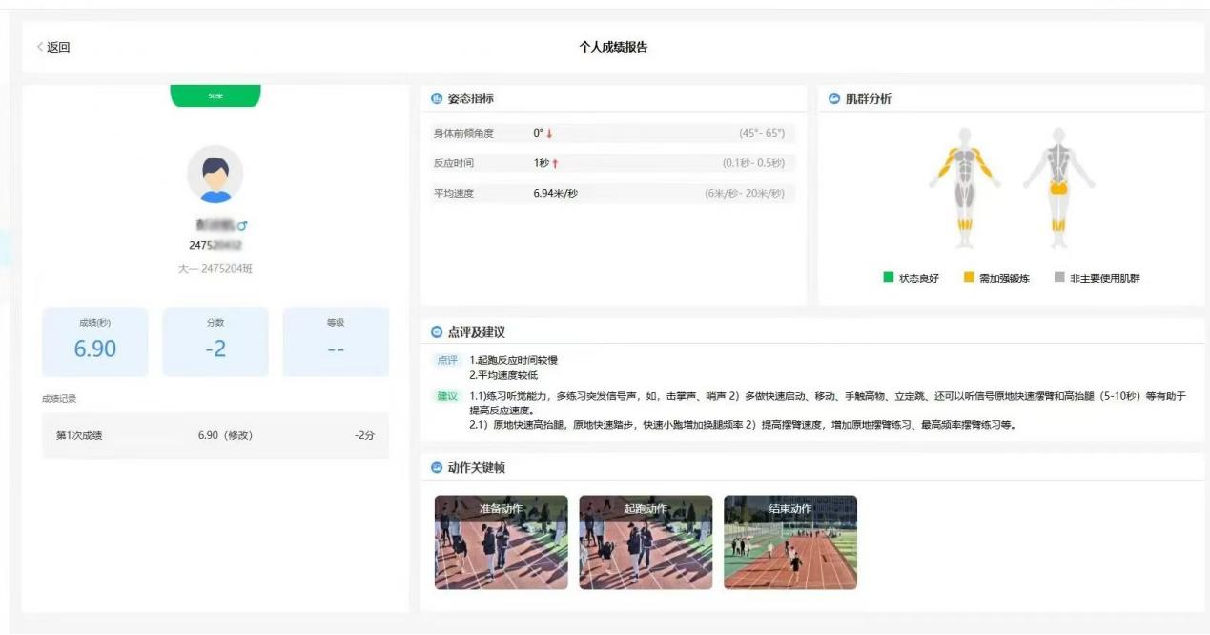Click the red down arrow beside 身体前倾角度
The height and width of the screenshot is (635, 1210).
click(549, 134)
